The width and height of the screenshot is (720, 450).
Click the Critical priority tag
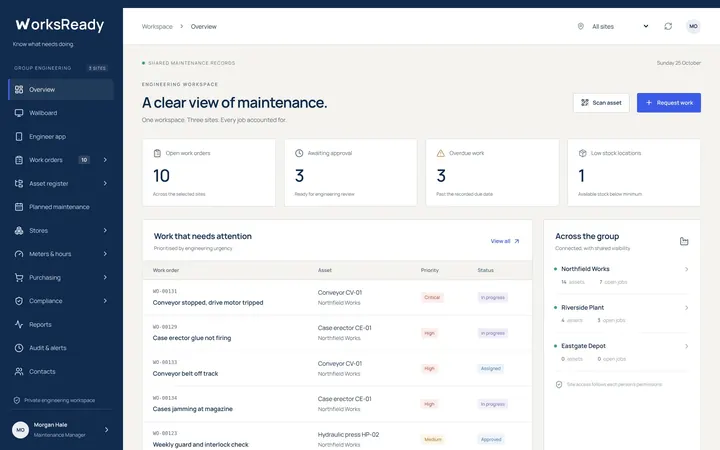[x=432, y=298]
